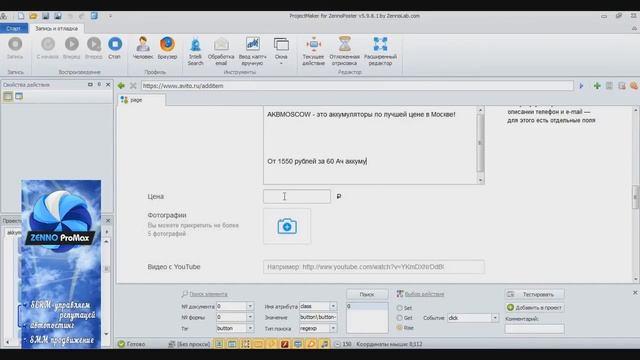
Task: Open the manual captcha input tool
Action: (x=252, y=51)
